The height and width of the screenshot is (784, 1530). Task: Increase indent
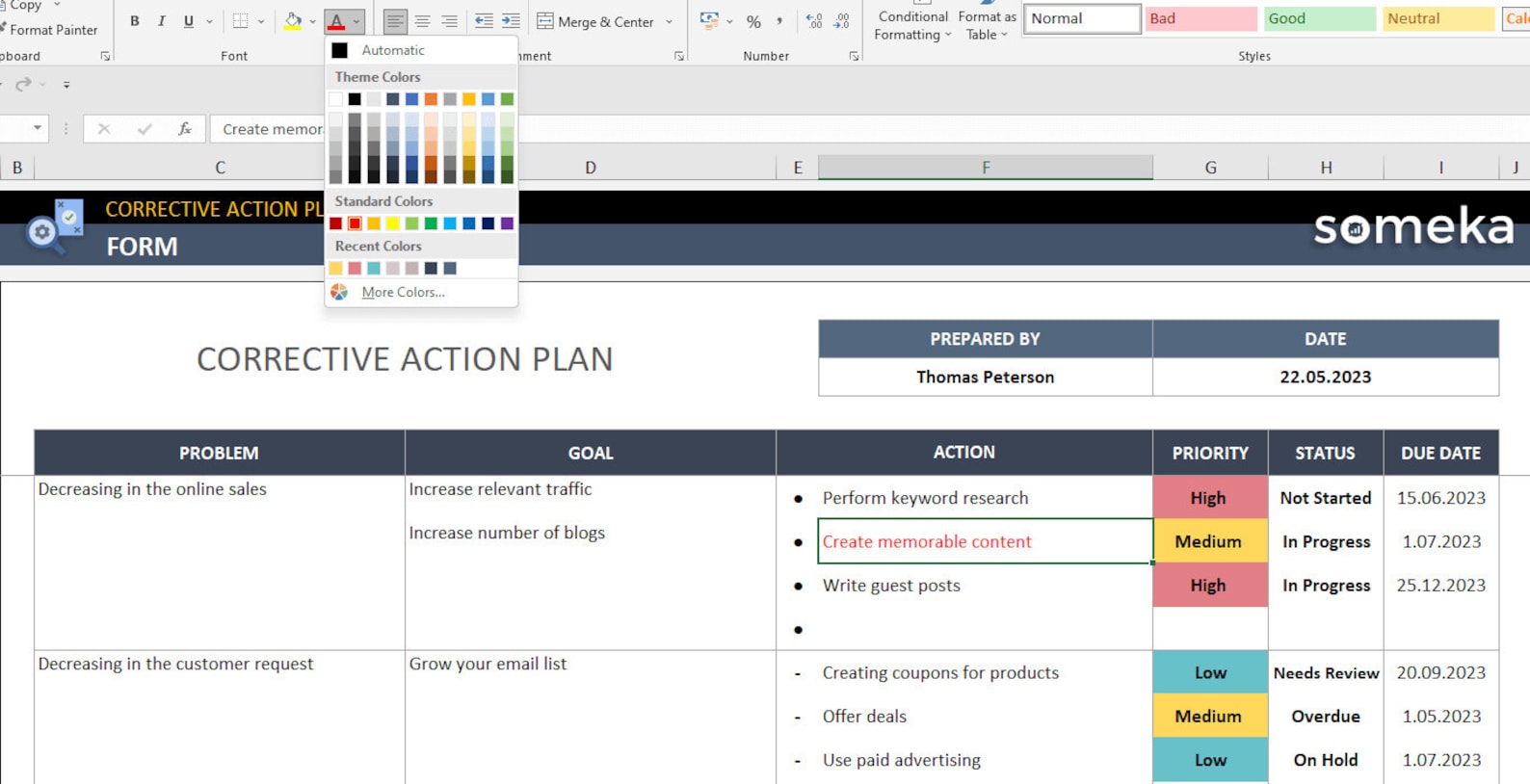511,21
